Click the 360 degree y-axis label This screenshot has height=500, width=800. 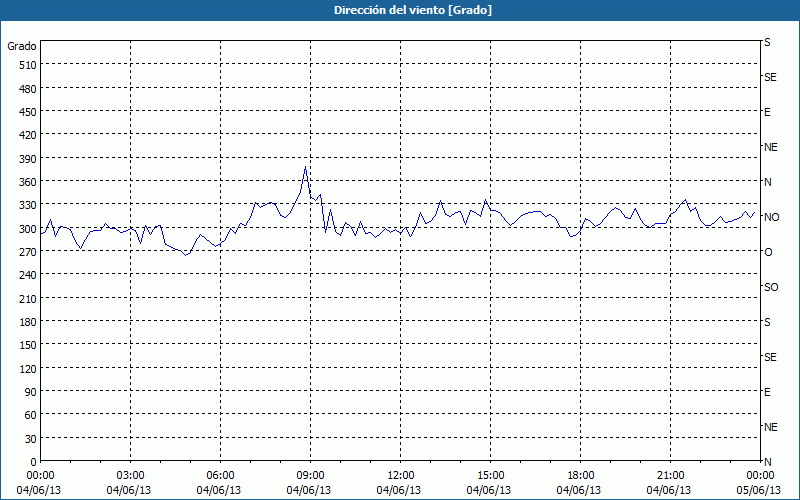coord(26,181)
